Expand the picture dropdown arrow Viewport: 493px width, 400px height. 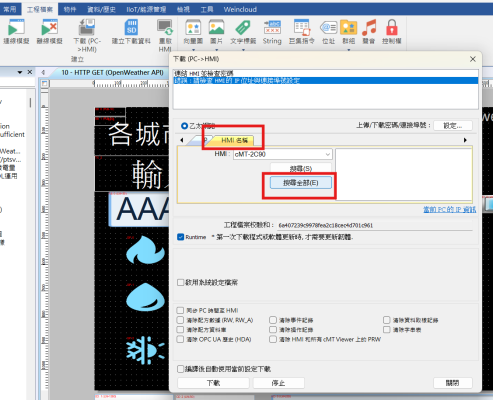(x=217, y=50)
